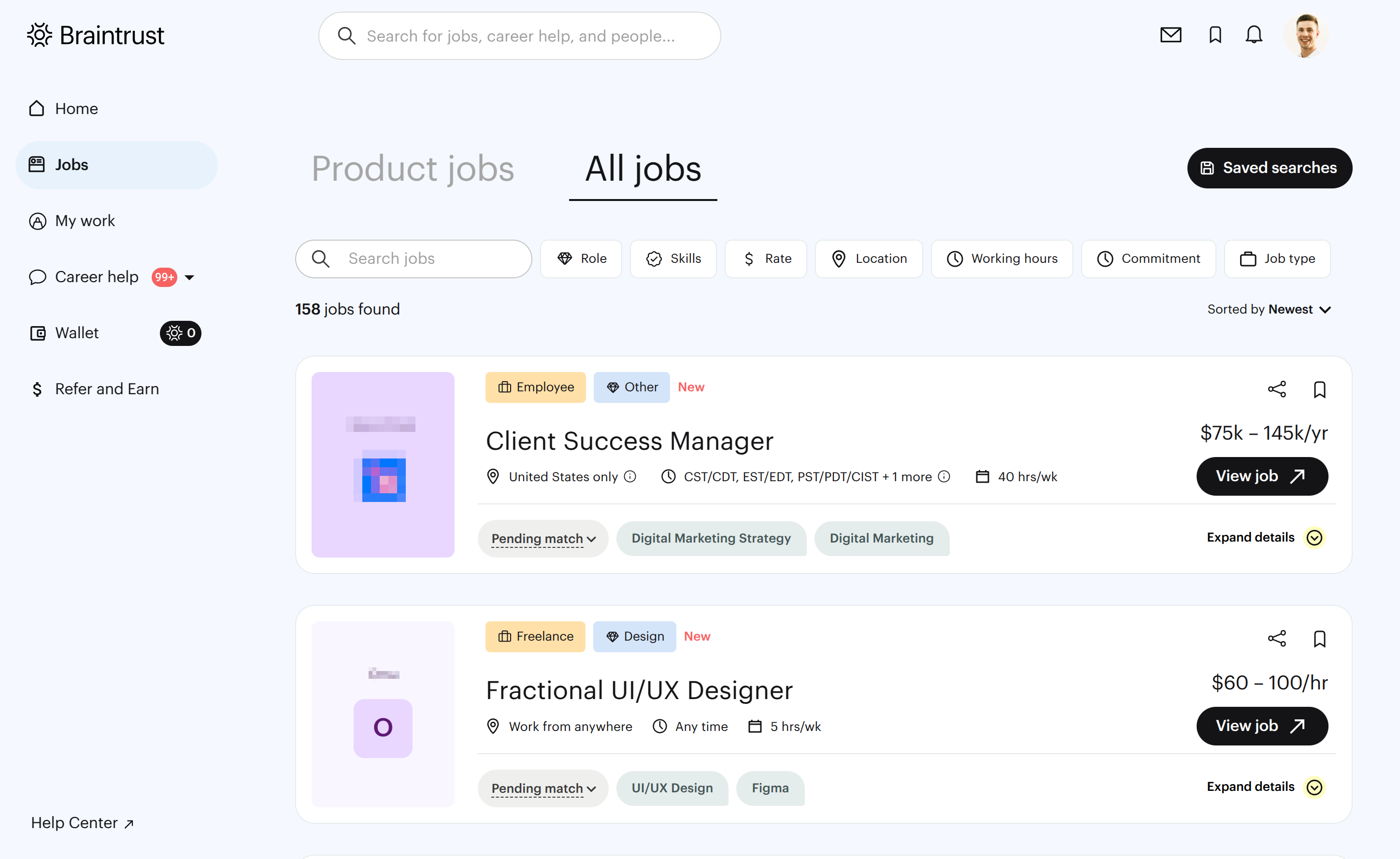Open the Wallet section in the sidebar
This screenshot has width=1400, height=859.
pos(76,333)
